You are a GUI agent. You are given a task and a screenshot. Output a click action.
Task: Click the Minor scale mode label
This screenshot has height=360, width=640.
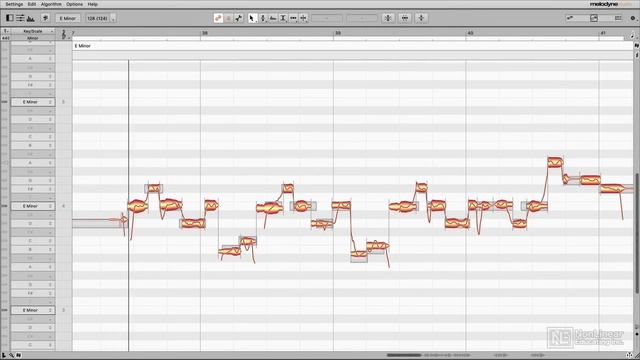(x=33, y=38)
